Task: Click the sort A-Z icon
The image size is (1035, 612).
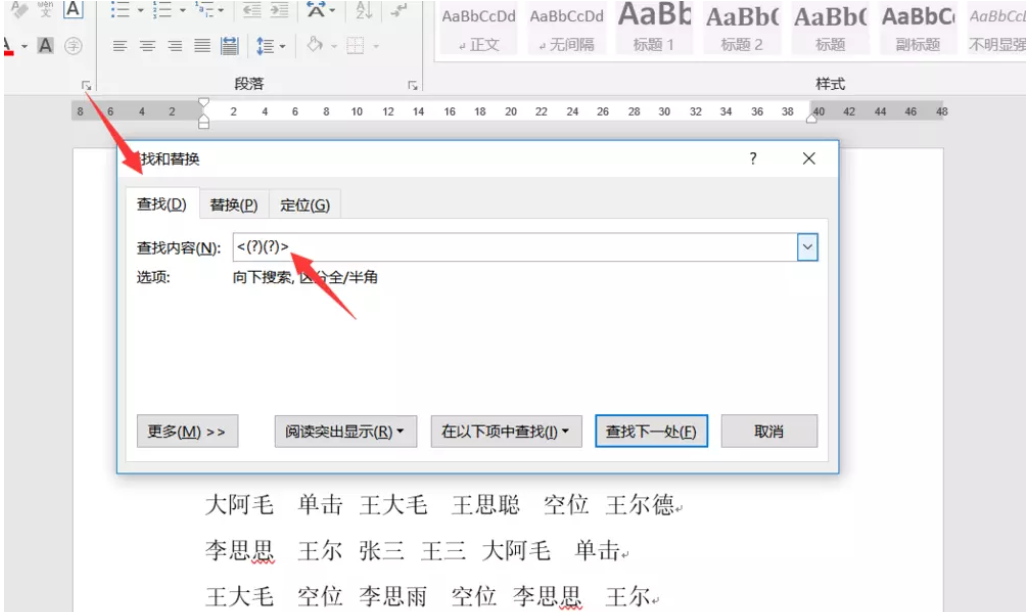Action: coord(364,10)
